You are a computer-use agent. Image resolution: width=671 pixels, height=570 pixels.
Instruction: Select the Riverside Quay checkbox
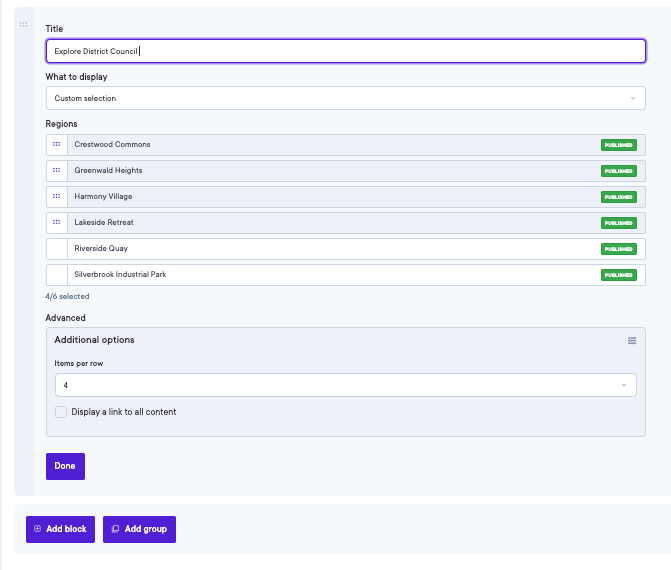[56, 249]
